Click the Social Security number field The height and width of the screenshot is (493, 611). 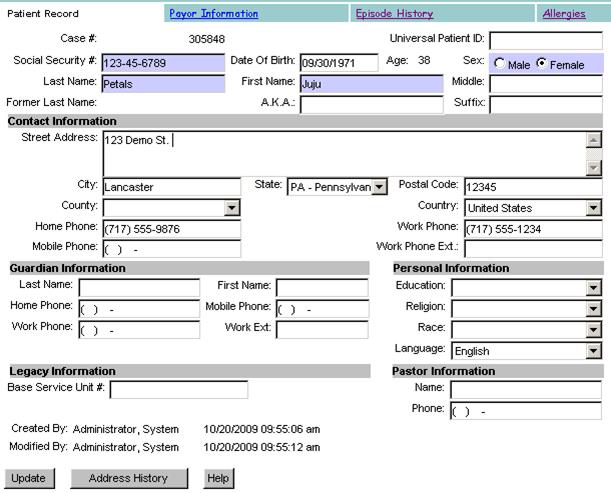(x=163, y=63)
